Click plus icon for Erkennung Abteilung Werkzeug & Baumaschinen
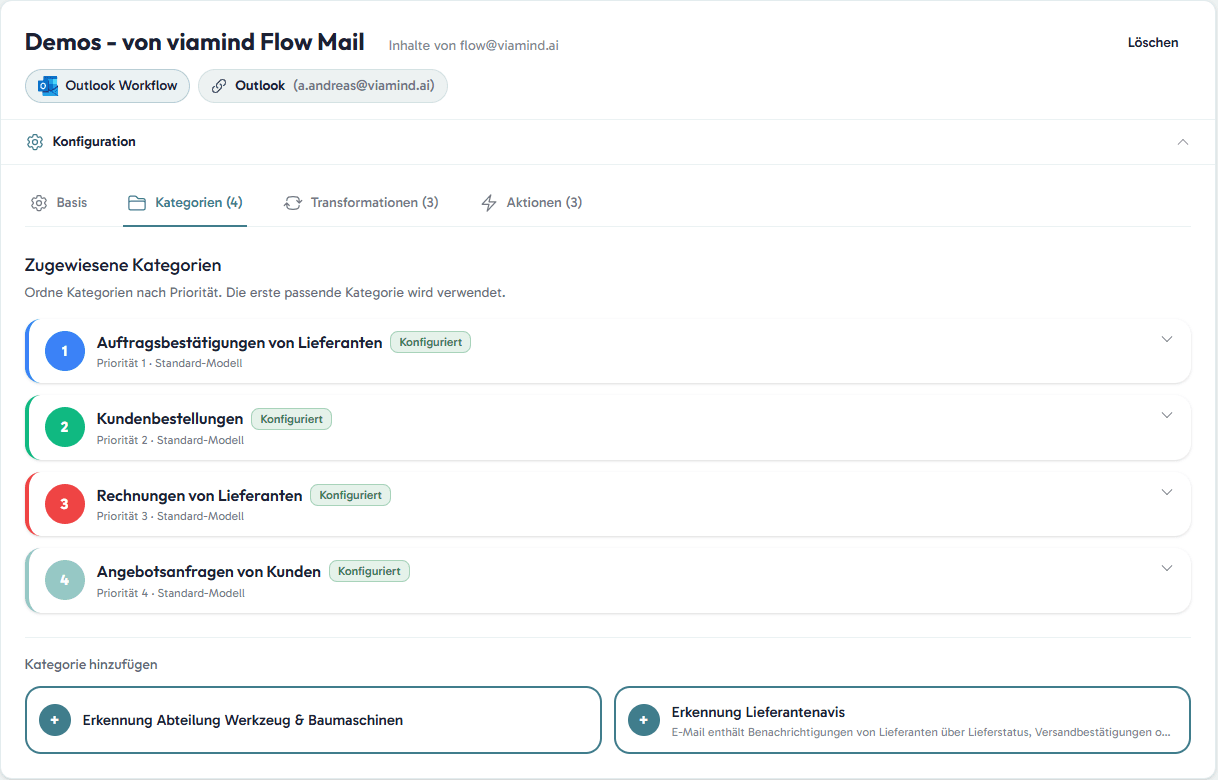The image size is (1218, 780). (x=55, y=720)
